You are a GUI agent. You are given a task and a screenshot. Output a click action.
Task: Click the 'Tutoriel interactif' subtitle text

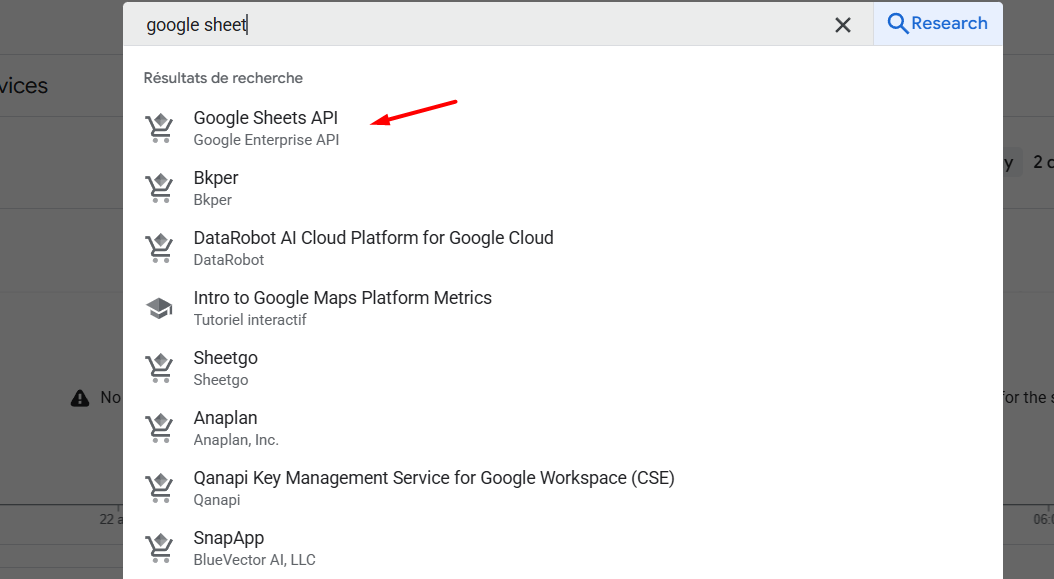click(x=250, y=319)
